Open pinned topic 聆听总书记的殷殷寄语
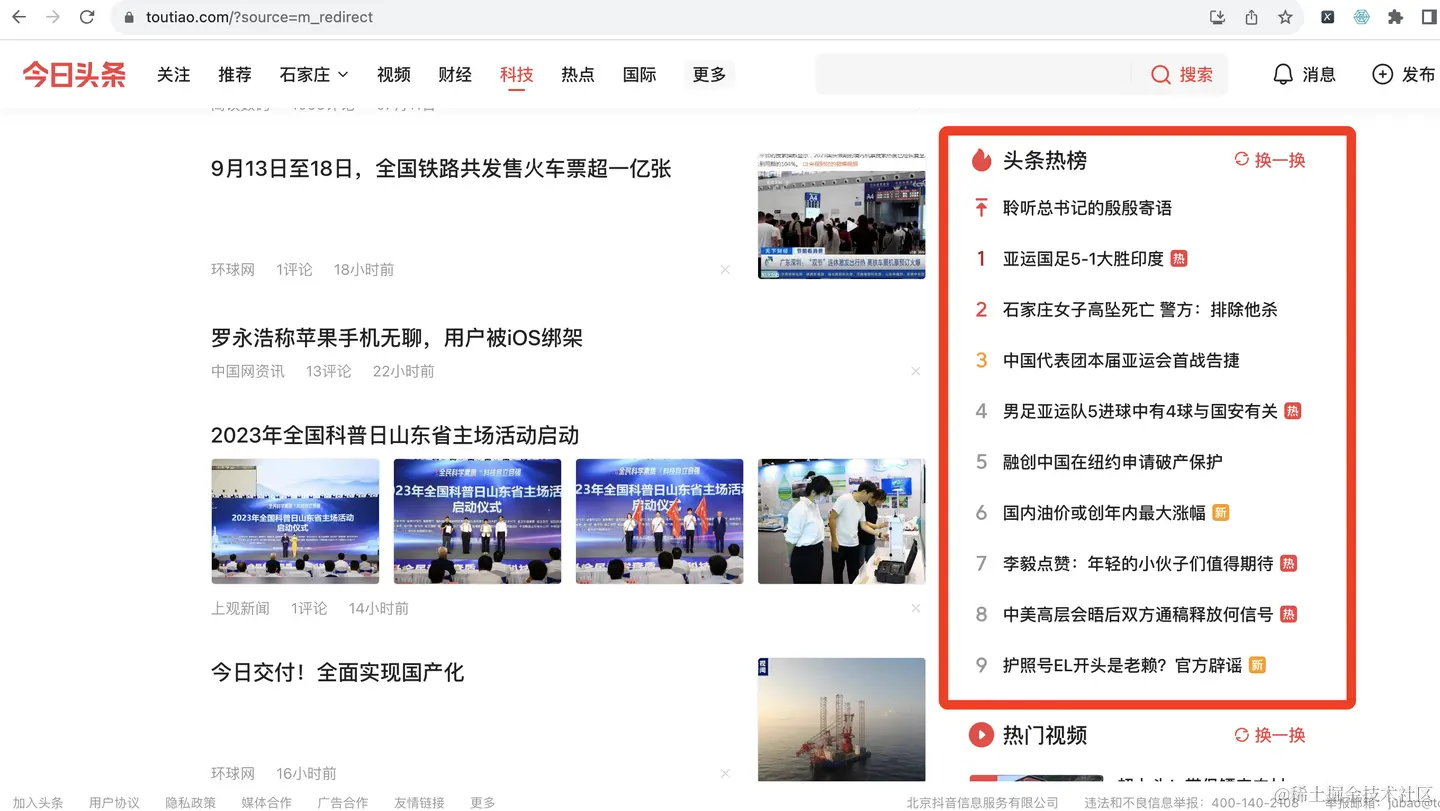The image size is (1440, 811). (x=1087, y=208)
